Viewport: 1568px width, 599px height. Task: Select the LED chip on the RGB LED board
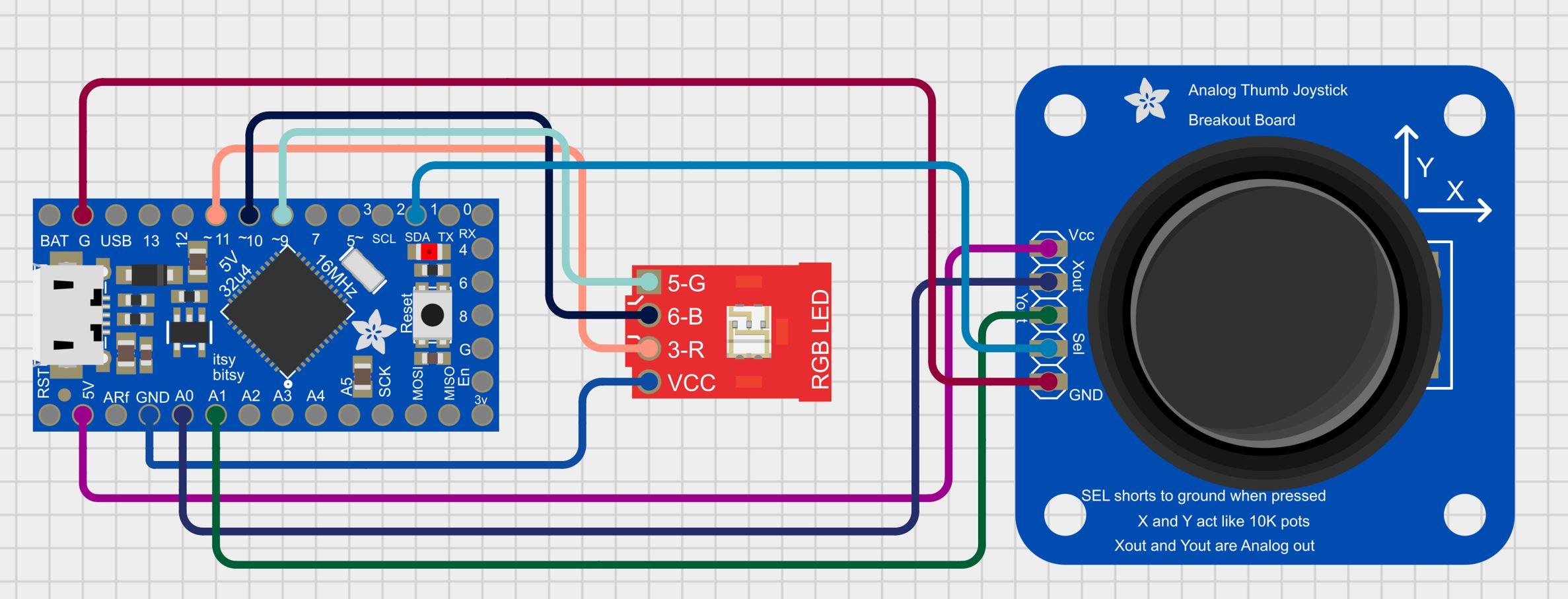748,332
